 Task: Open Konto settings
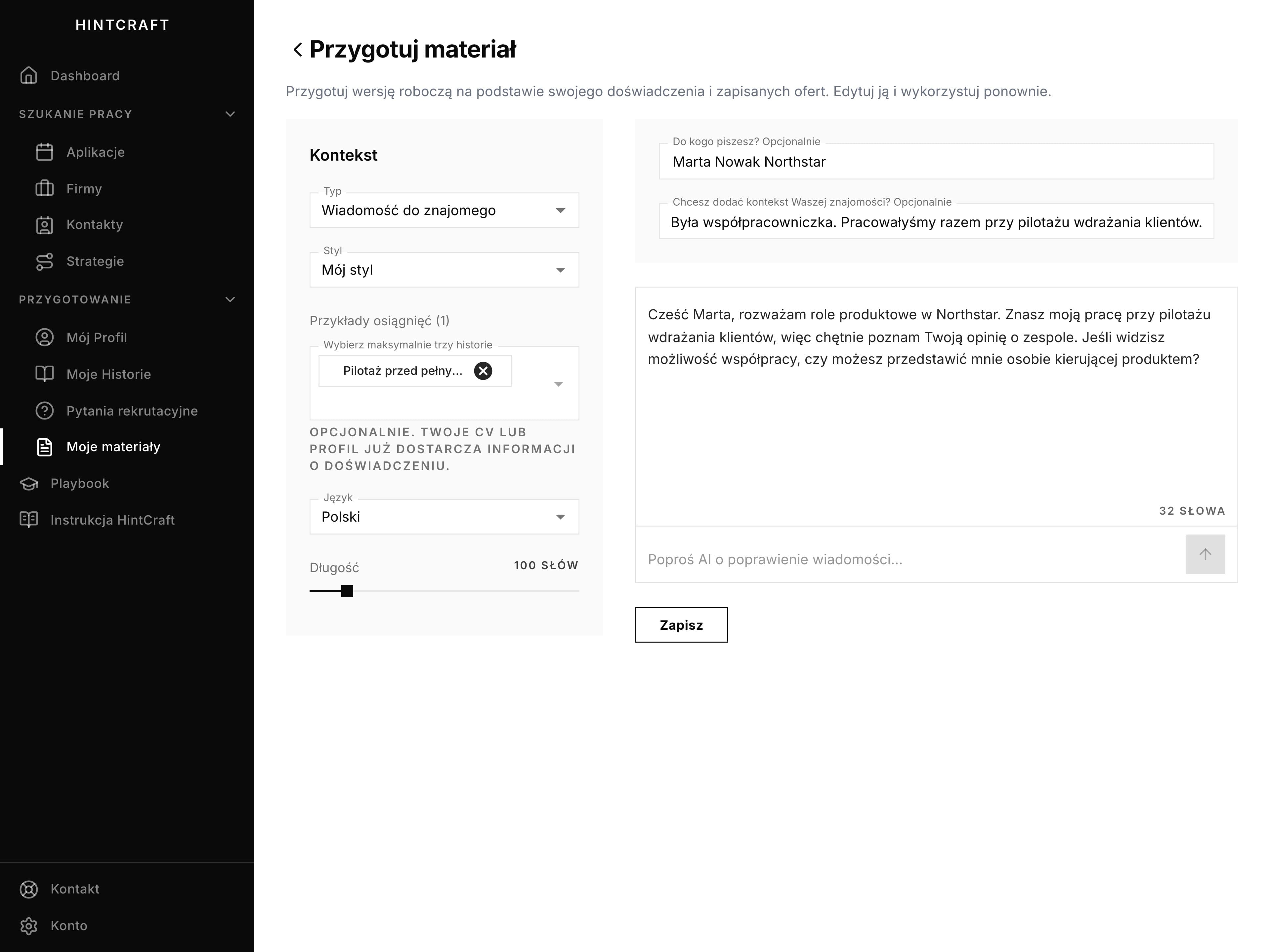click(127, 926)
